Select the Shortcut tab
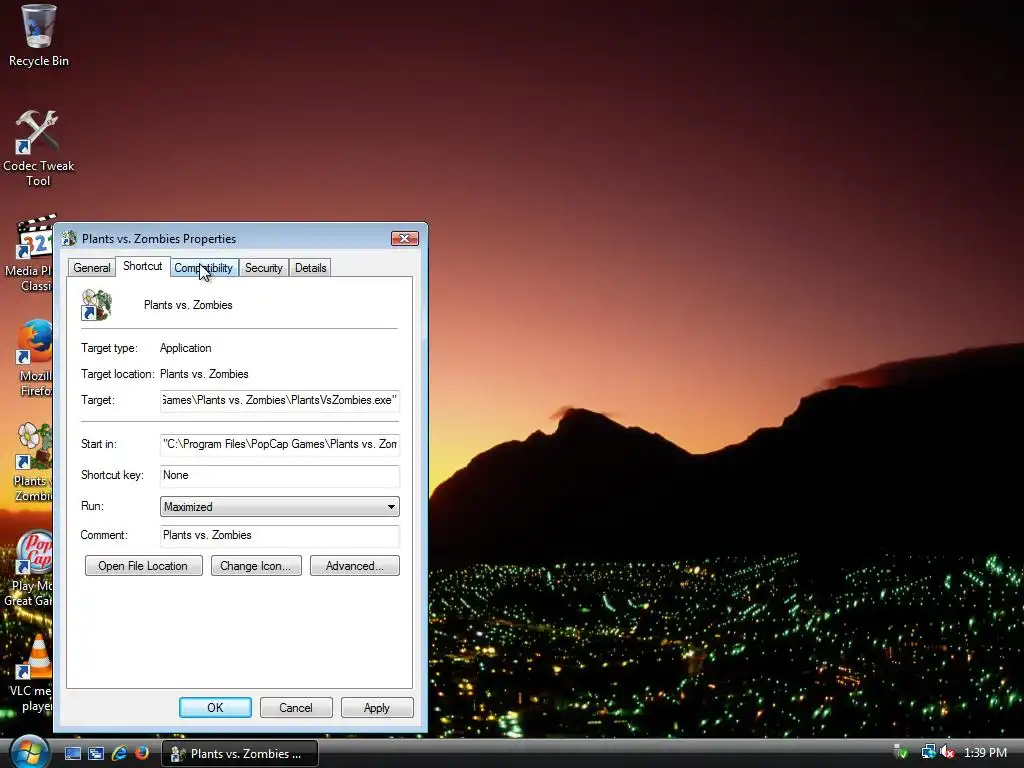 tap(142, 266)
